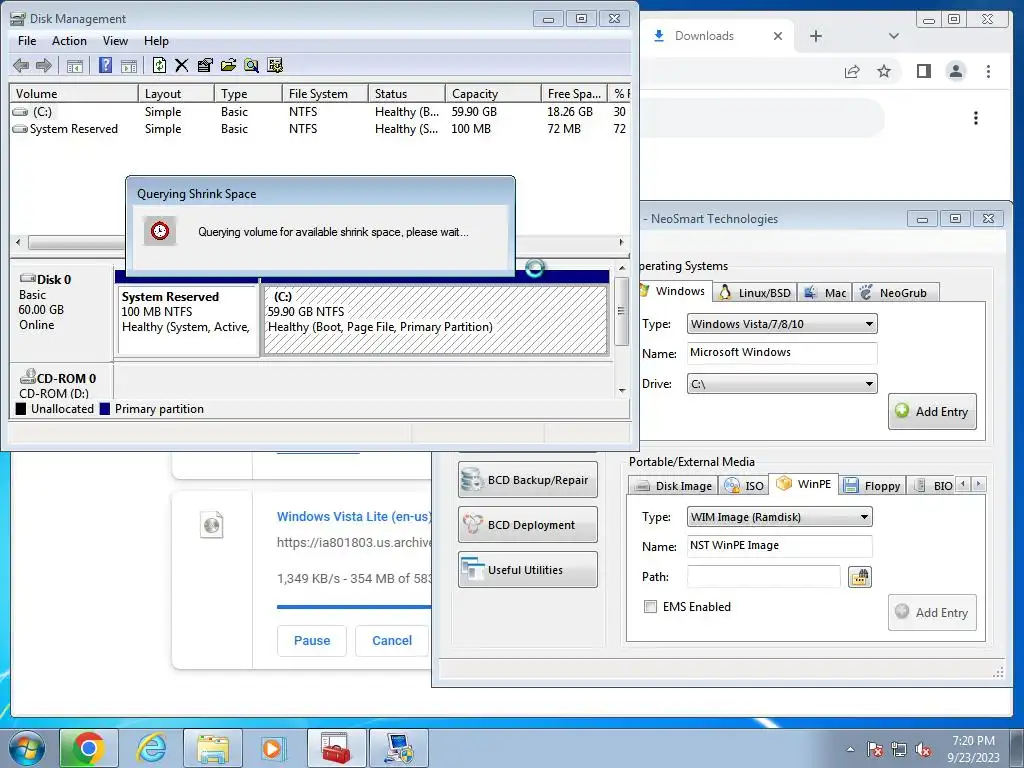This screenshot has height=768, width=1024.
Task: Open the Drive C:\ dropdown
Action: click(x=782, y=384)
